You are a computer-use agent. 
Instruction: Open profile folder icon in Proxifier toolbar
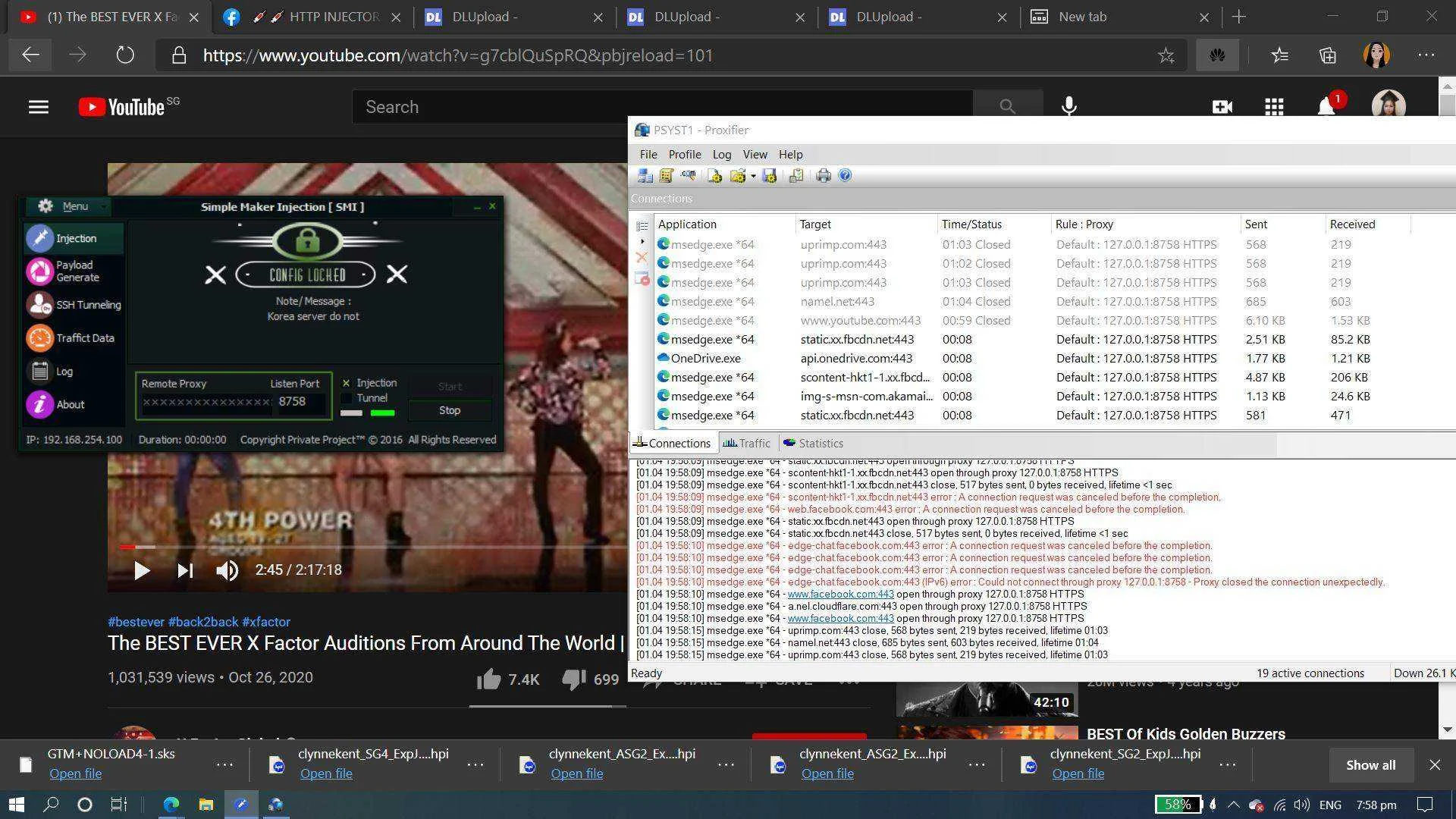(x=737, y=176)
